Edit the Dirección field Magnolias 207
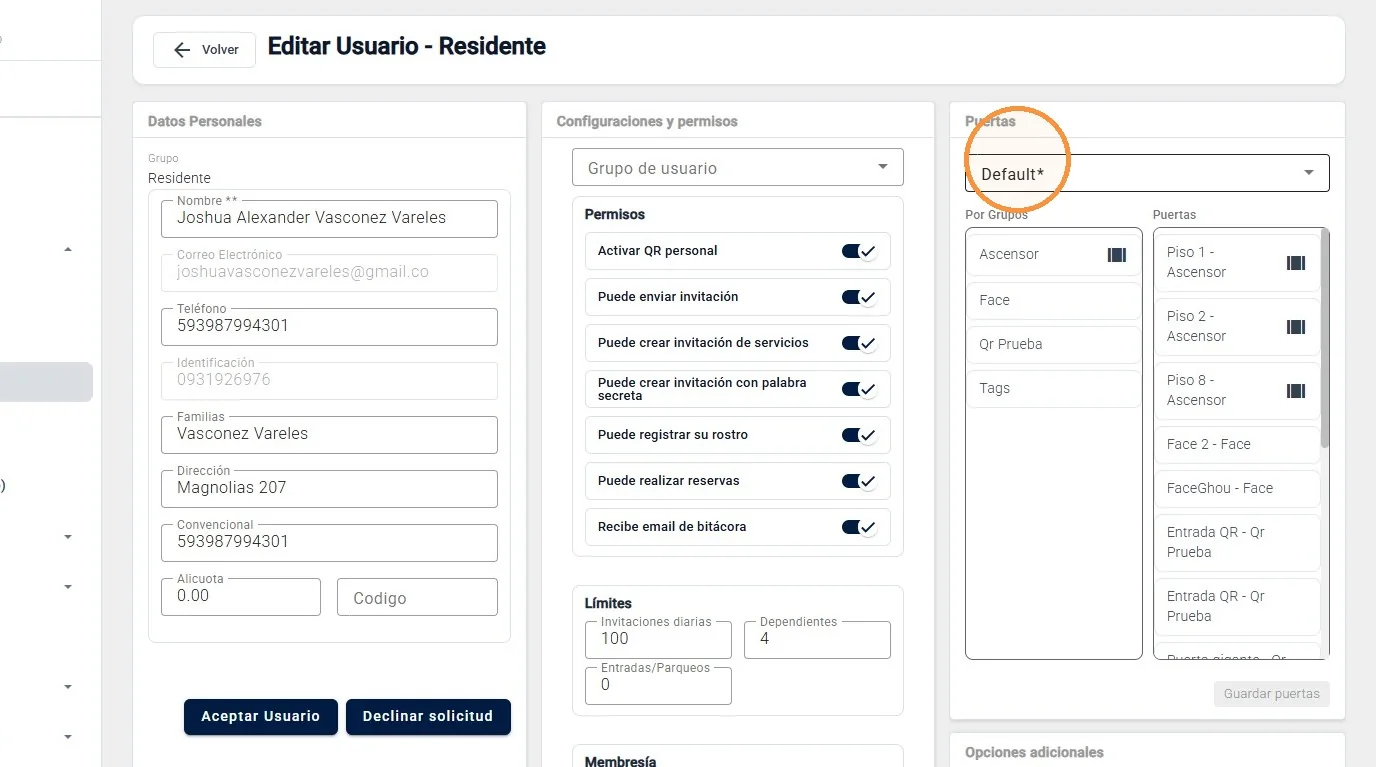 point(329,488)
